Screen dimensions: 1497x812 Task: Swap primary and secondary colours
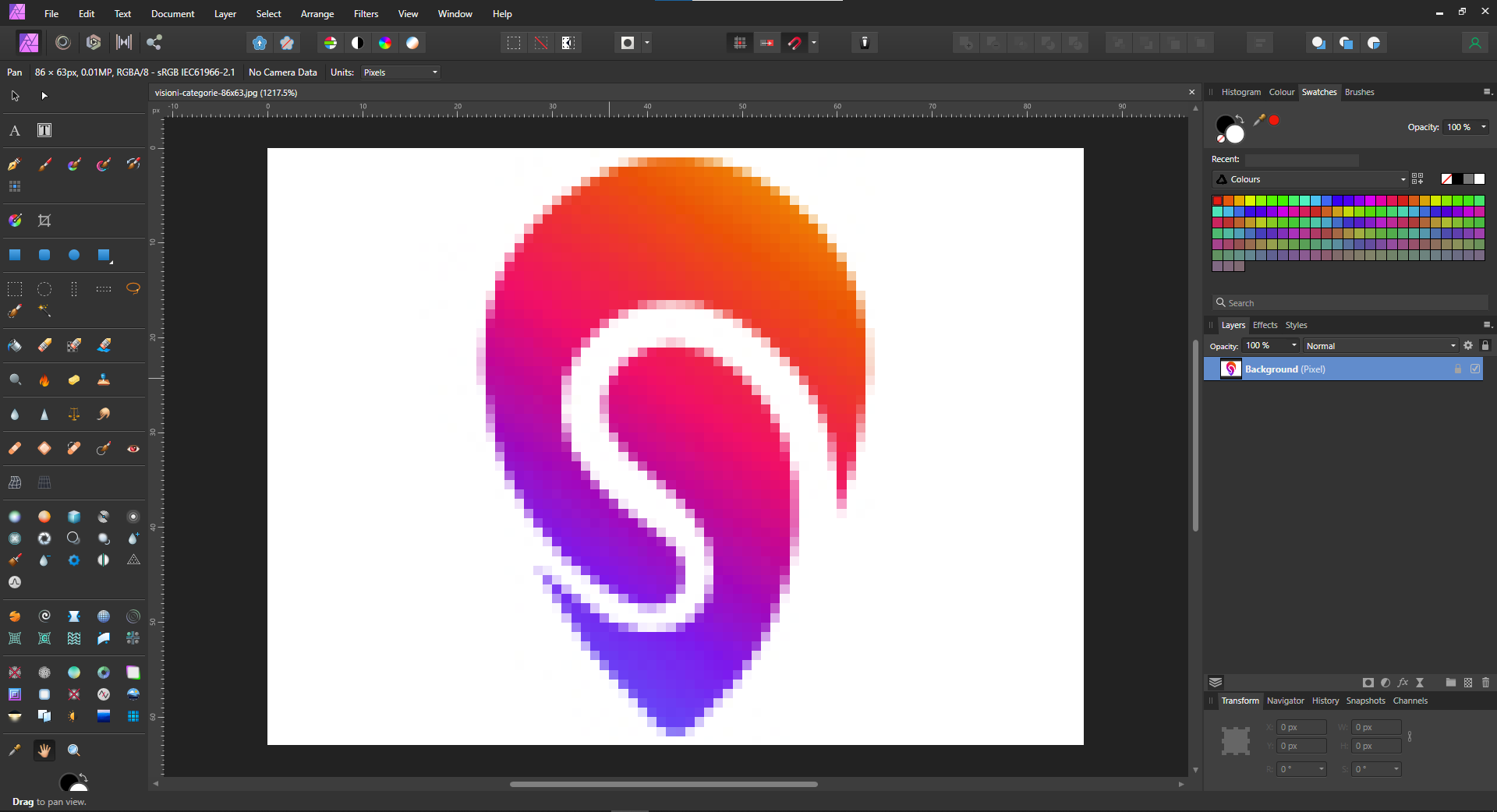click(x=1240, y=118)
